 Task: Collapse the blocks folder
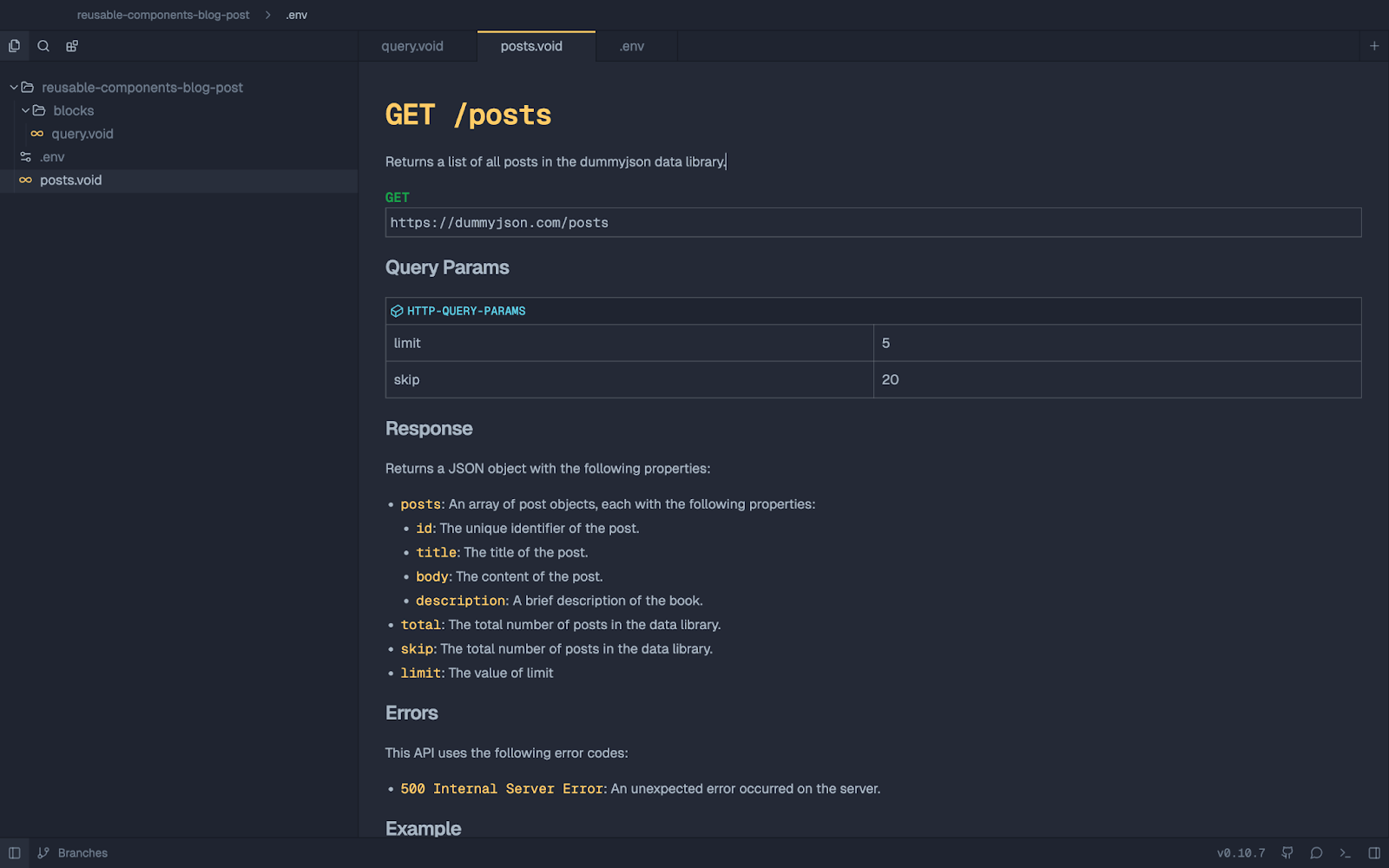click(x=25, y=111)
